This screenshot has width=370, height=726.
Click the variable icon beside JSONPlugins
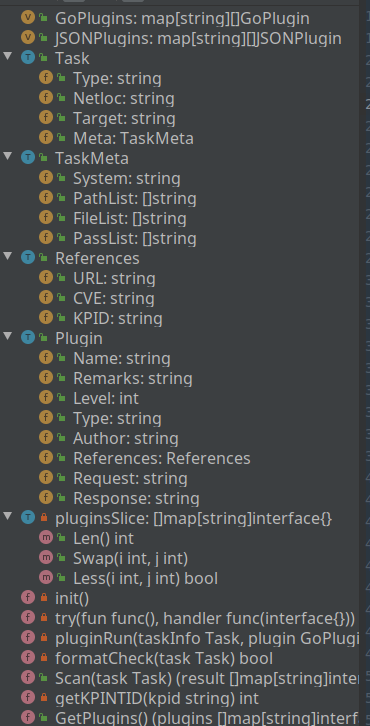tap(28, 38)
